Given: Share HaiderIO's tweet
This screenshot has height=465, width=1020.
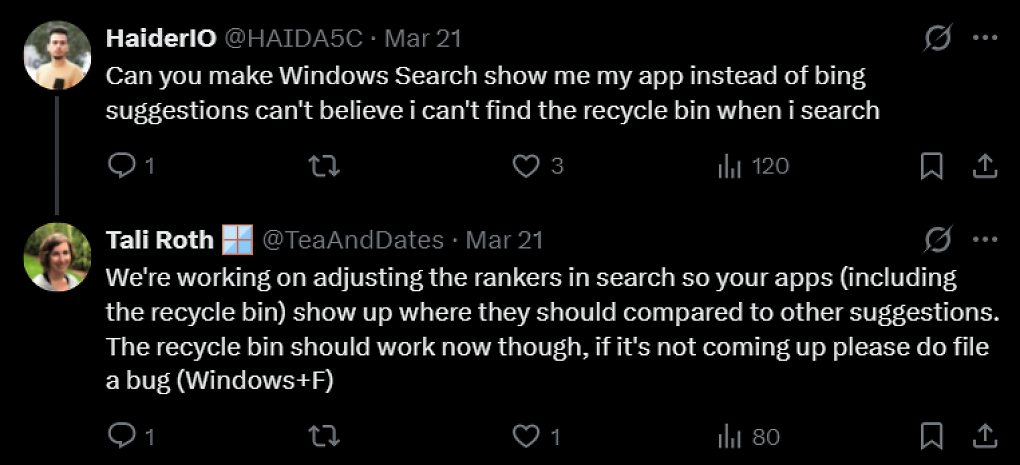Looking at the screenshot, I should [x=985, y=167].
